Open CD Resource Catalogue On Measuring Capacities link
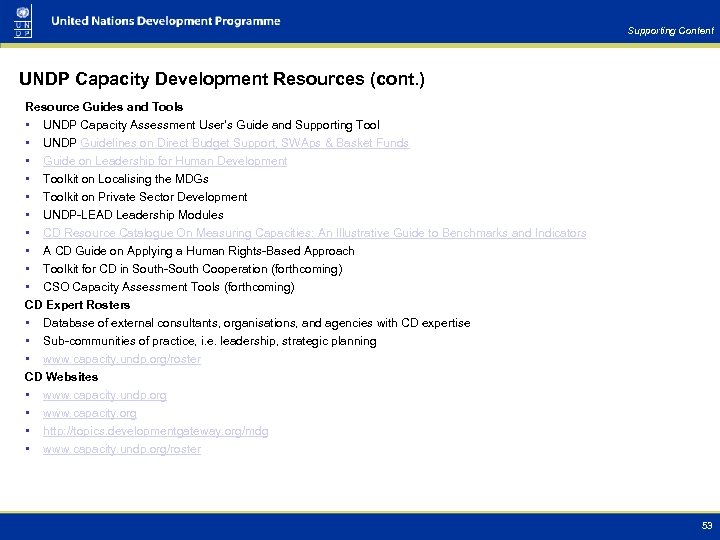The width and height of the screenshot is (720, 540). click(x=315, y=233)
